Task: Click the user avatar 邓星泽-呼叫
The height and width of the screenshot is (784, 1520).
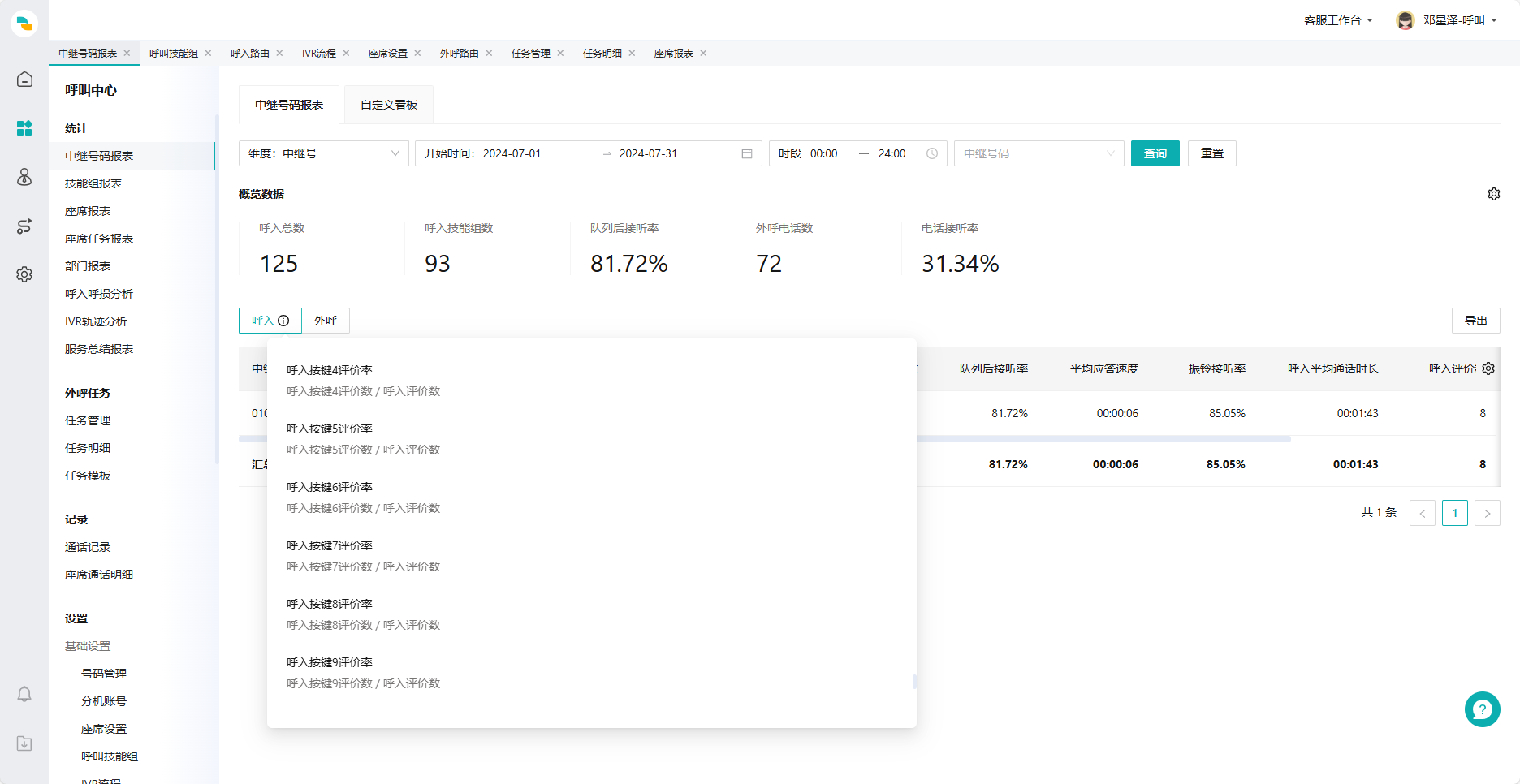Action: pos(1406,20)
